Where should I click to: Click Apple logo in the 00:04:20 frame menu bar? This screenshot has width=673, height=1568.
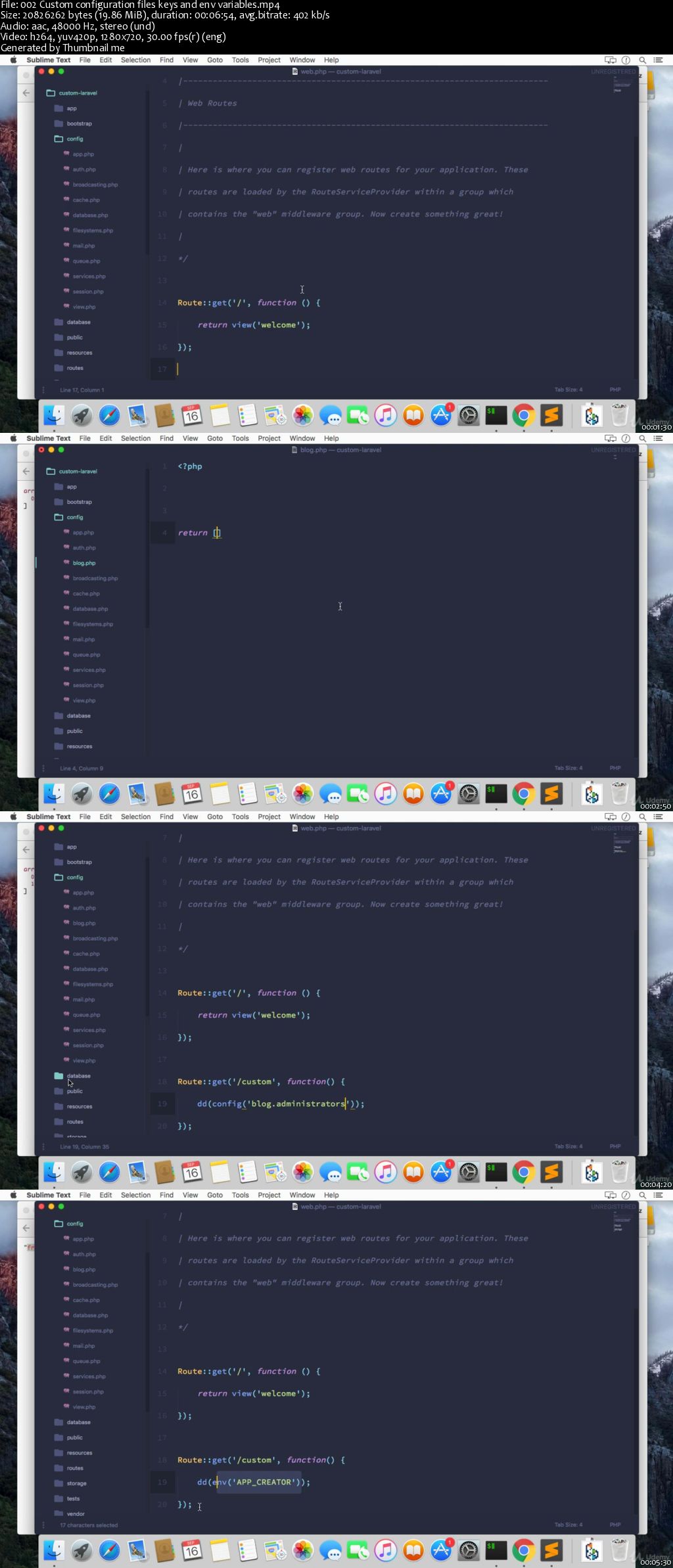coord(13,817)
